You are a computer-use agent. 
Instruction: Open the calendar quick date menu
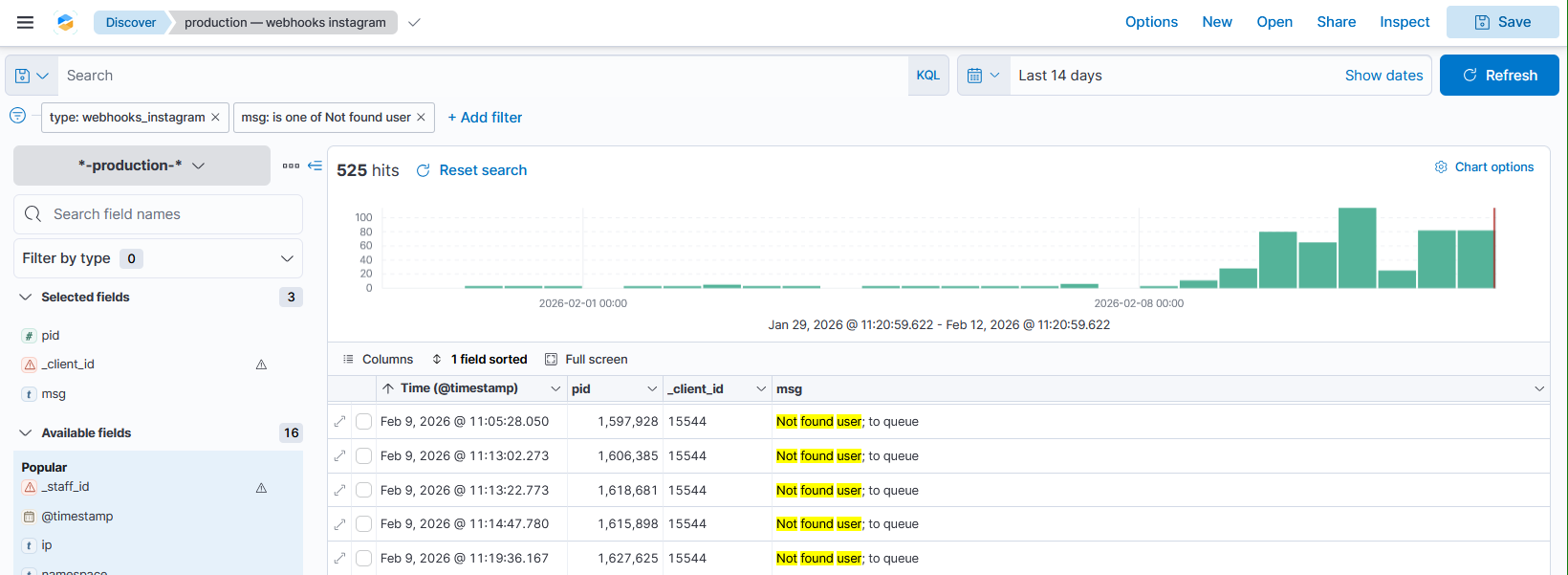(984, 76)
